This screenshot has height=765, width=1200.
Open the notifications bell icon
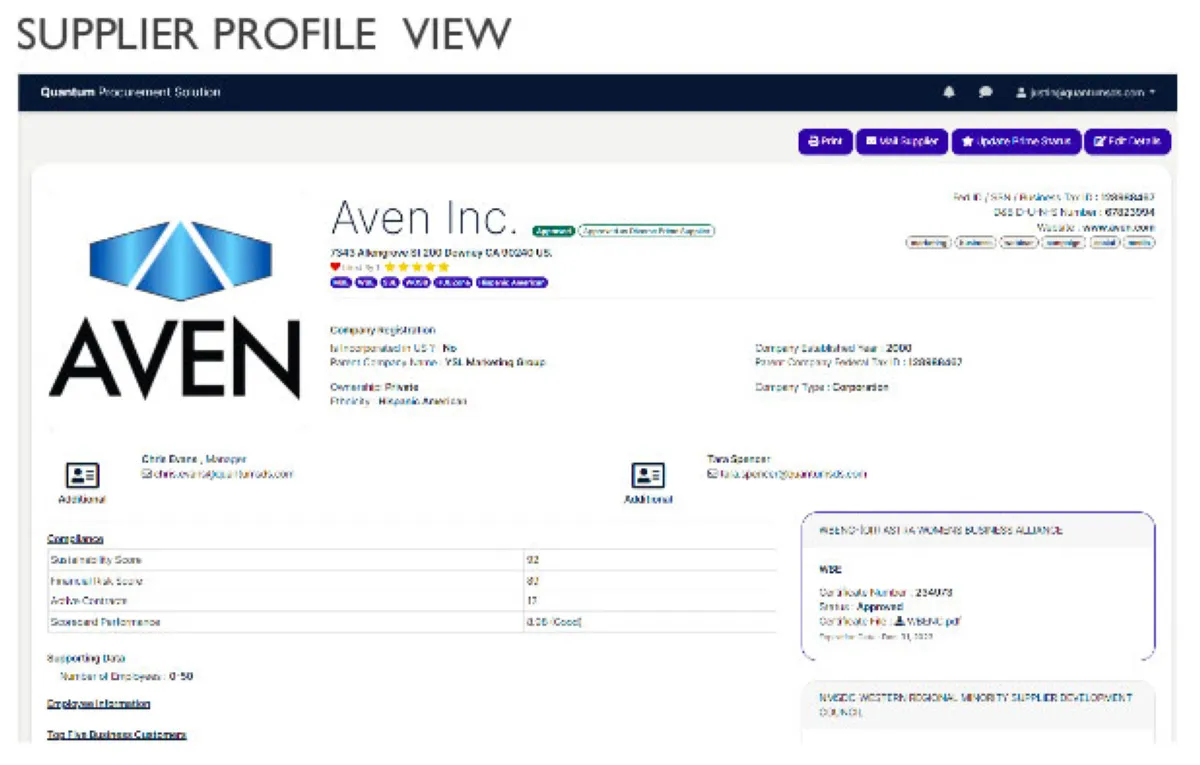(949, 92)
